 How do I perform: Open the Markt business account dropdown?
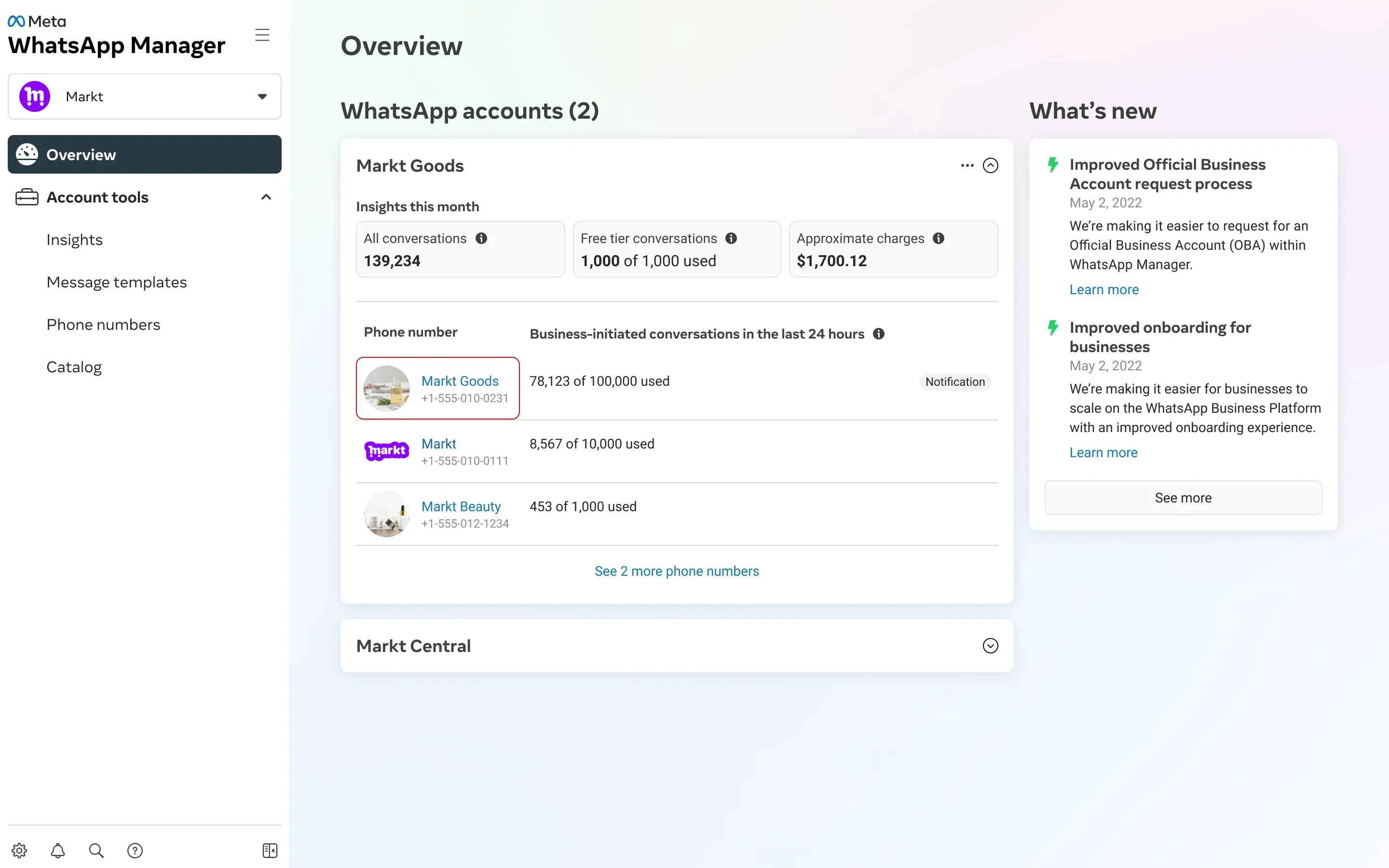coord(262,96)
